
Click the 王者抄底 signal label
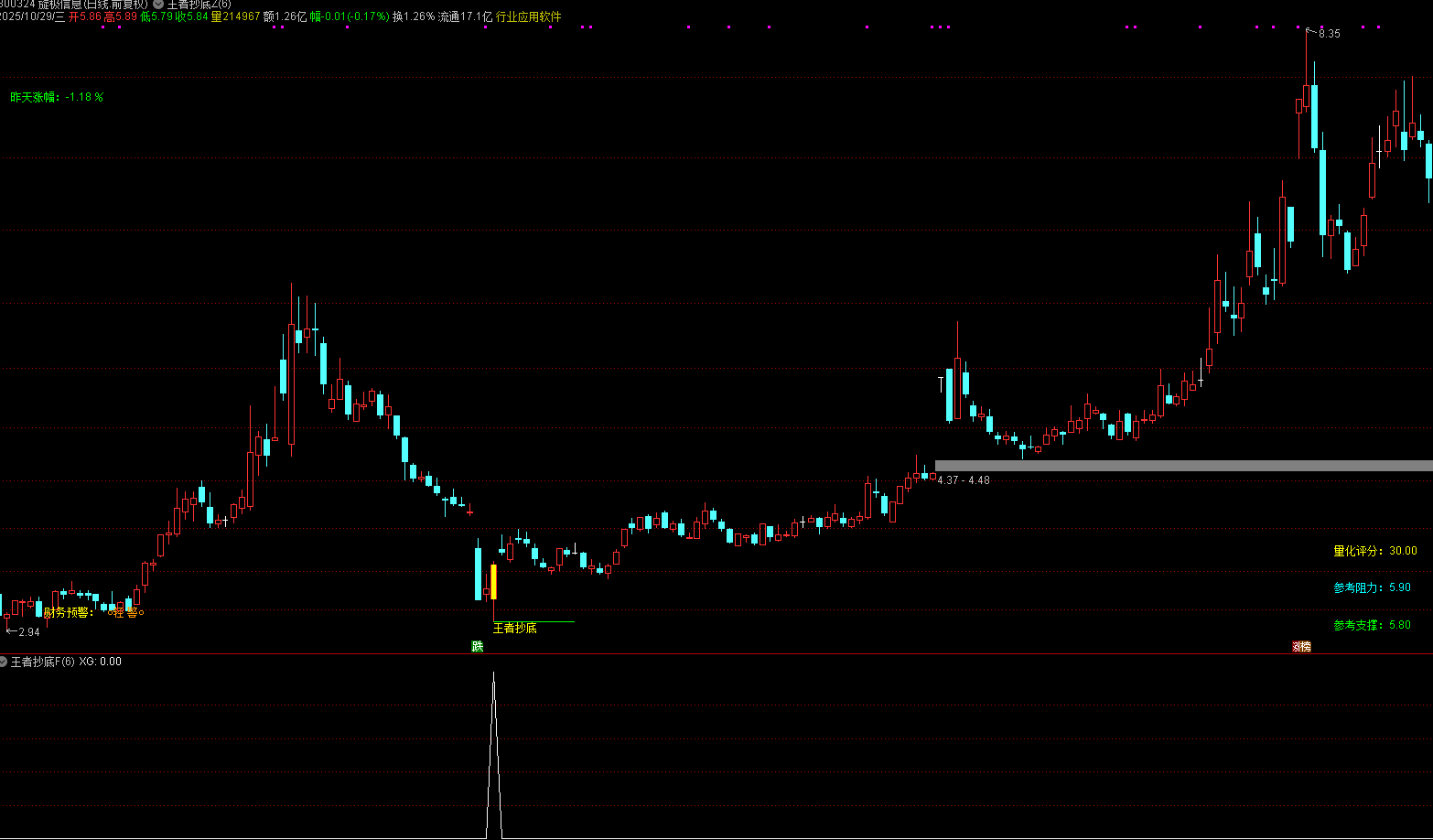pyautogui.click(x=514, y=629)
